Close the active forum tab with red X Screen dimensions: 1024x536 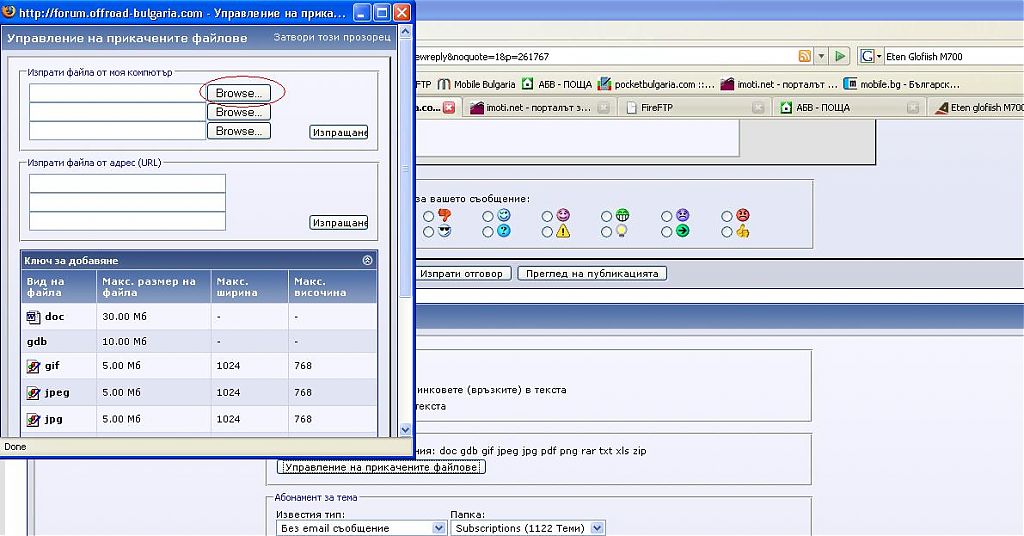(449, 108)
